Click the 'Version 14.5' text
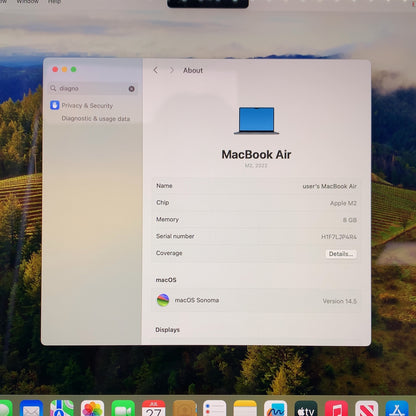The width and height of the screenshot is (416, 416). click(x=339, y=301)
